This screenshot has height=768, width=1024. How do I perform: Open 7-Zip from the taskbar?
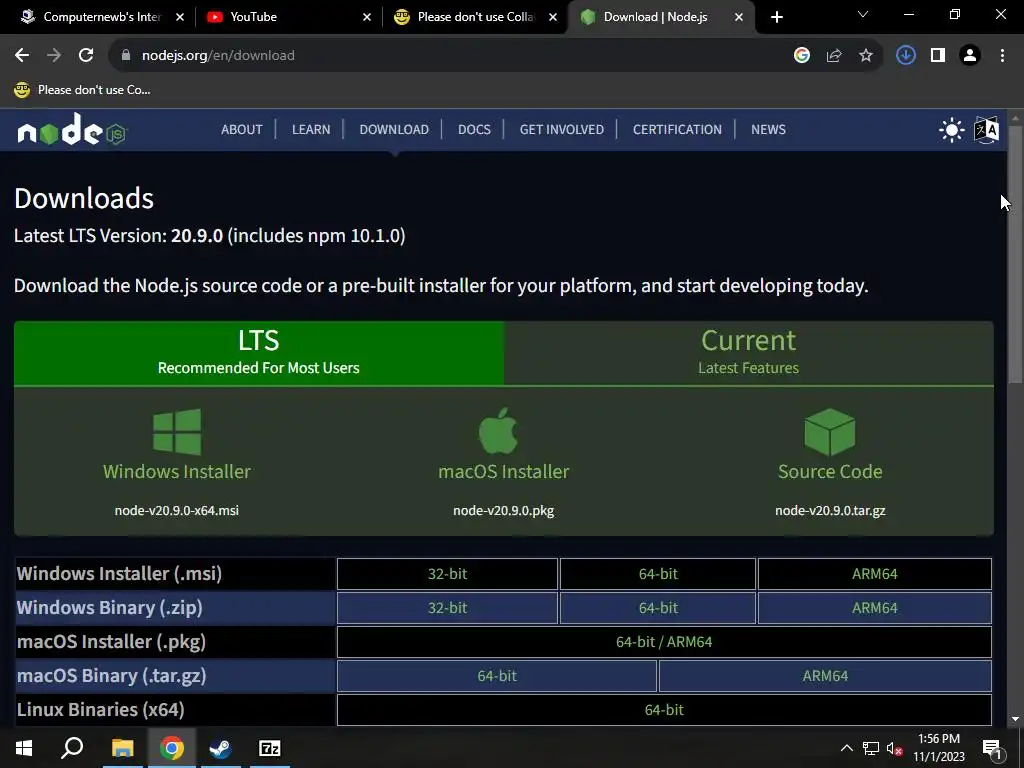tap(269, 748)
